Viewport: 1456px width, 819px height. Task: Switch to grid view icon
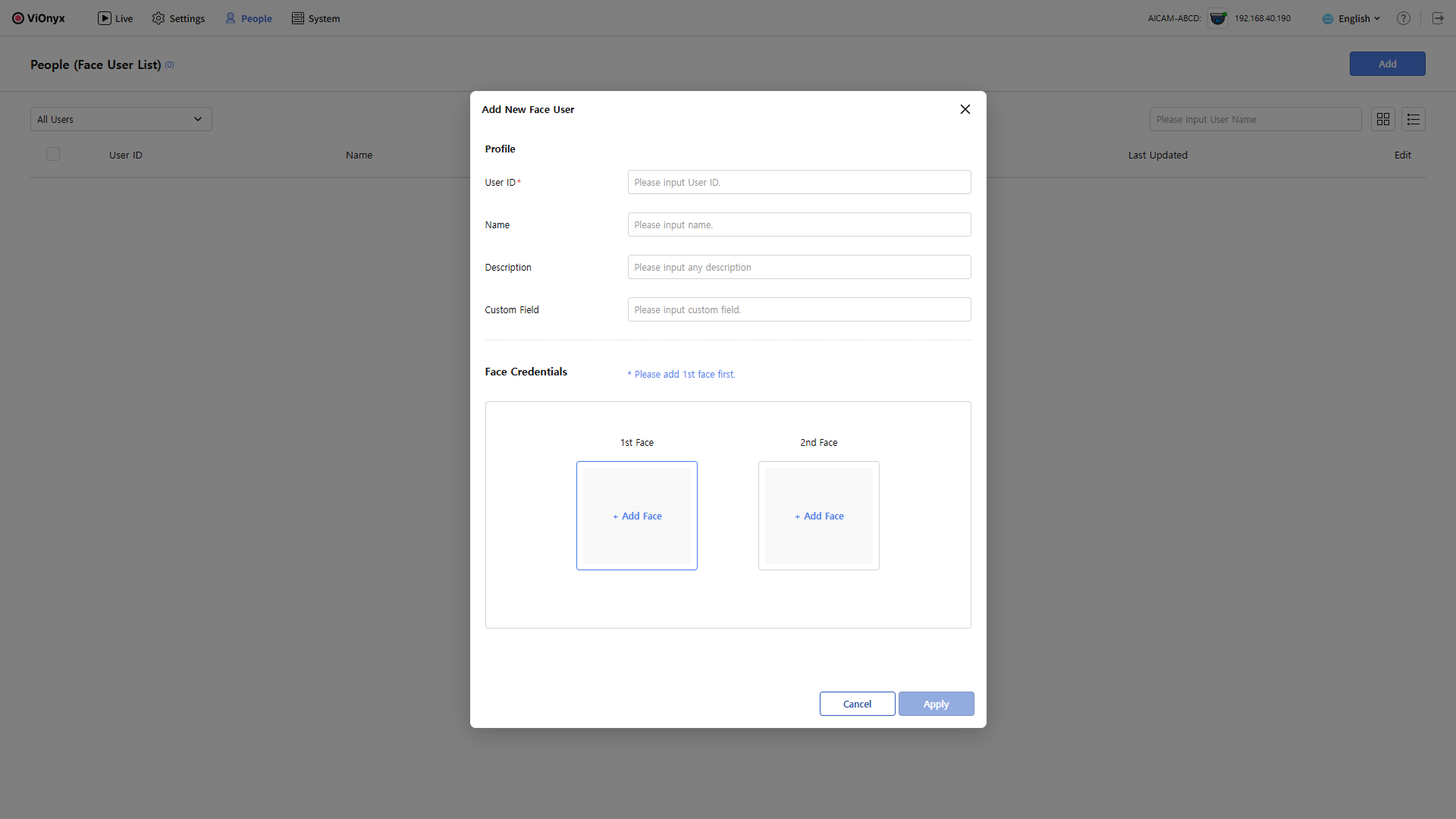tap(1383, 119)
